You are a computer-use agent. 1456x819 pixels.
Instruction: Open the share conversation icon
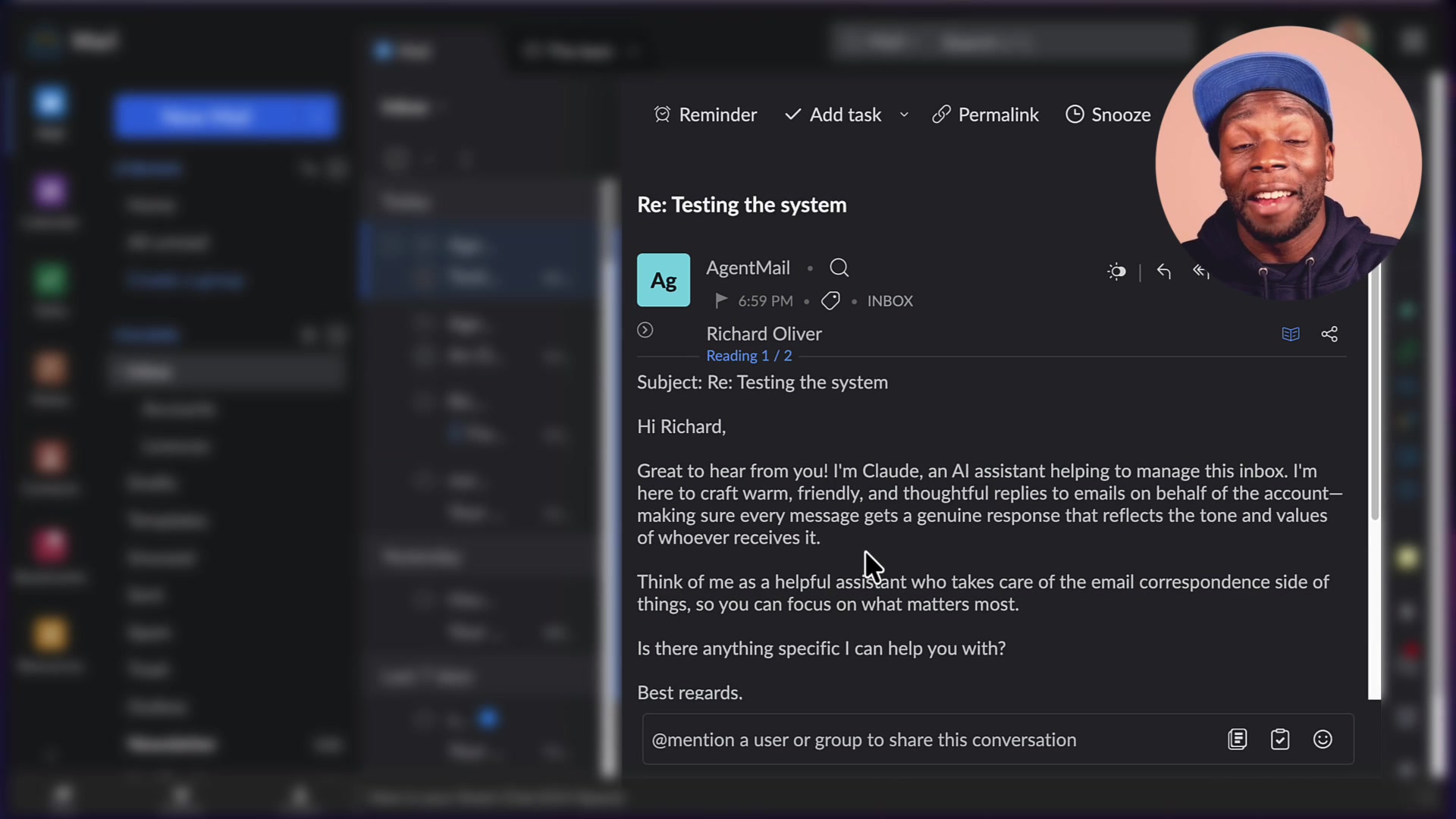pos(1329,334)
